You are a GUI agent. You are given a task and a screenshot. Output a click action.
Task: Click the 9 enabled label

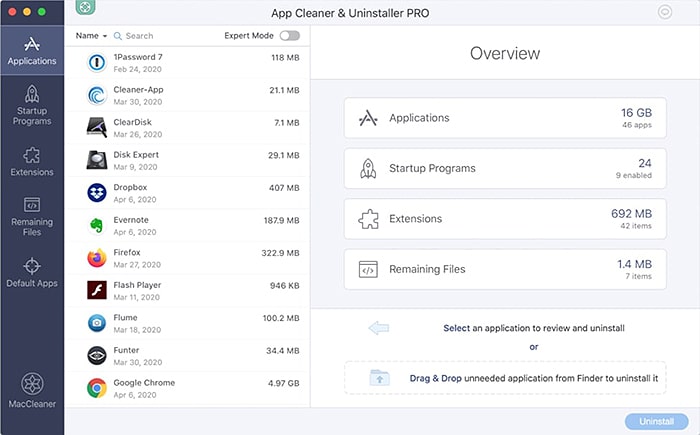click(633, 176)
